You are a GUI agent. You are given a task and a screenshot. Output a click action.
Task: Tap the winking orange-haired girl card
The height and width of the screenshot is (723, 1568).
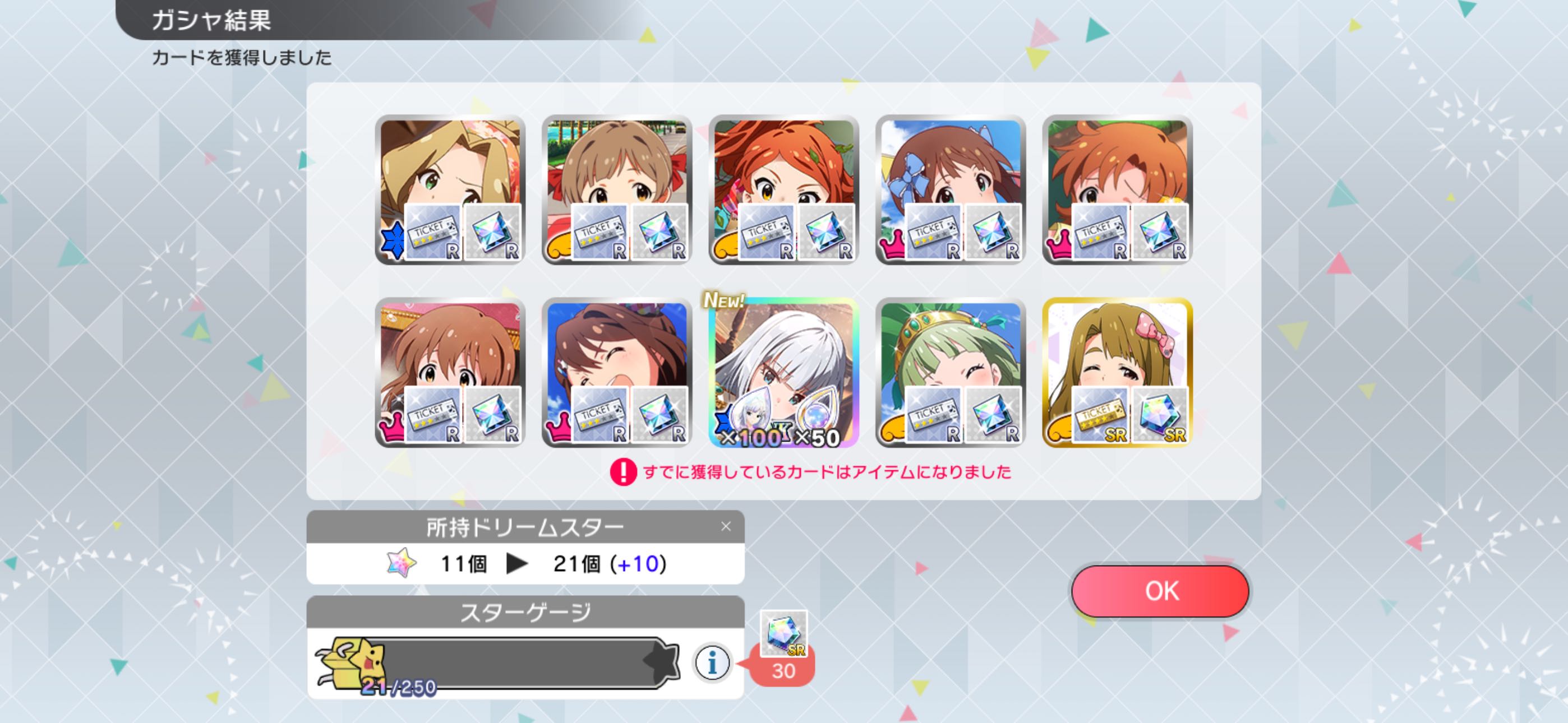pos(1117,189)
